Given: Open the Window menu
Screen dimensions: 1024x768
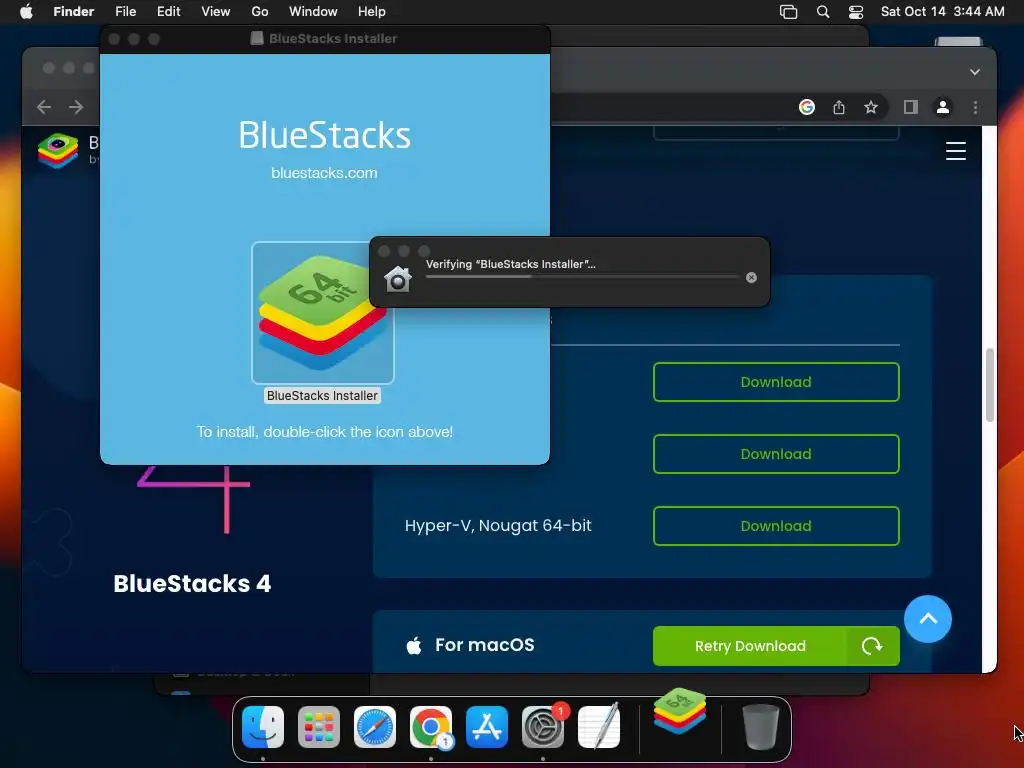Looking at the screenshot, I should [313, 12].
